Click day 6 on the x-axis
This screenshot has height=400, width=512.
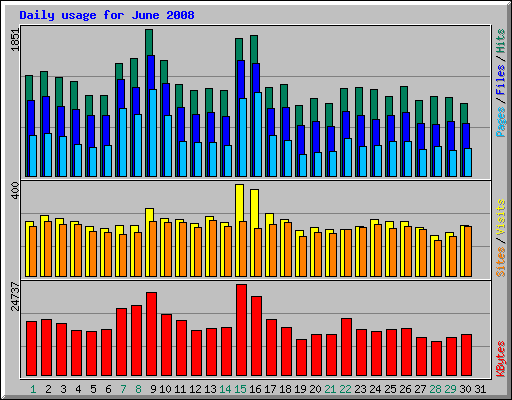[108, 389]
